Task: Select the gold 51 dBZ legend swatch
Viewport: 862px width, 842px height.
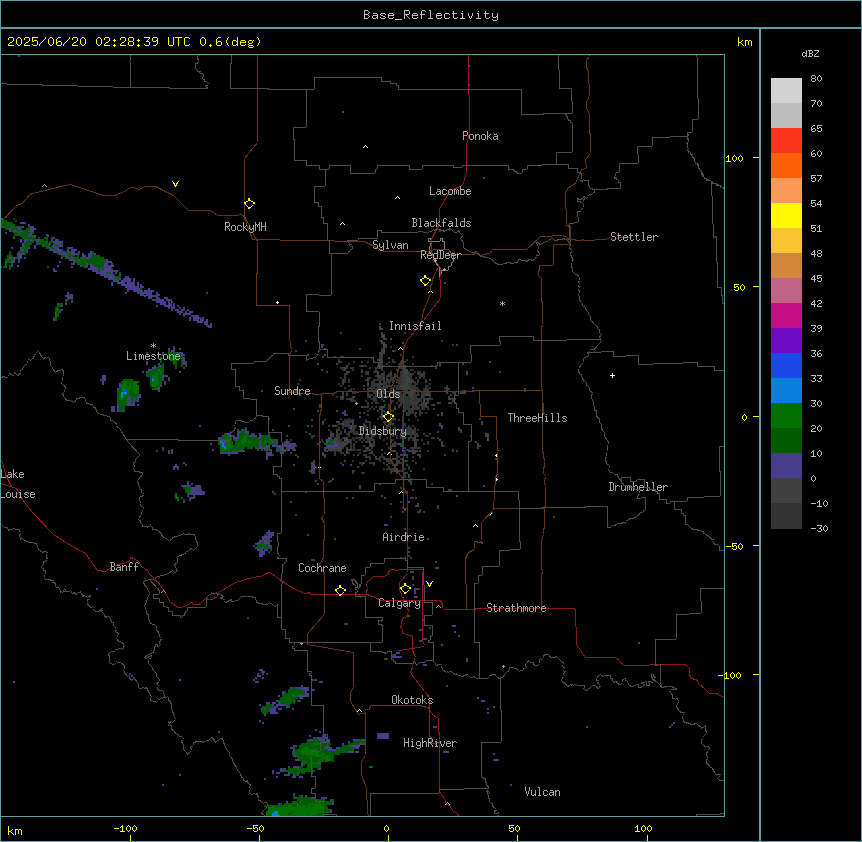Action: point(786,241)
